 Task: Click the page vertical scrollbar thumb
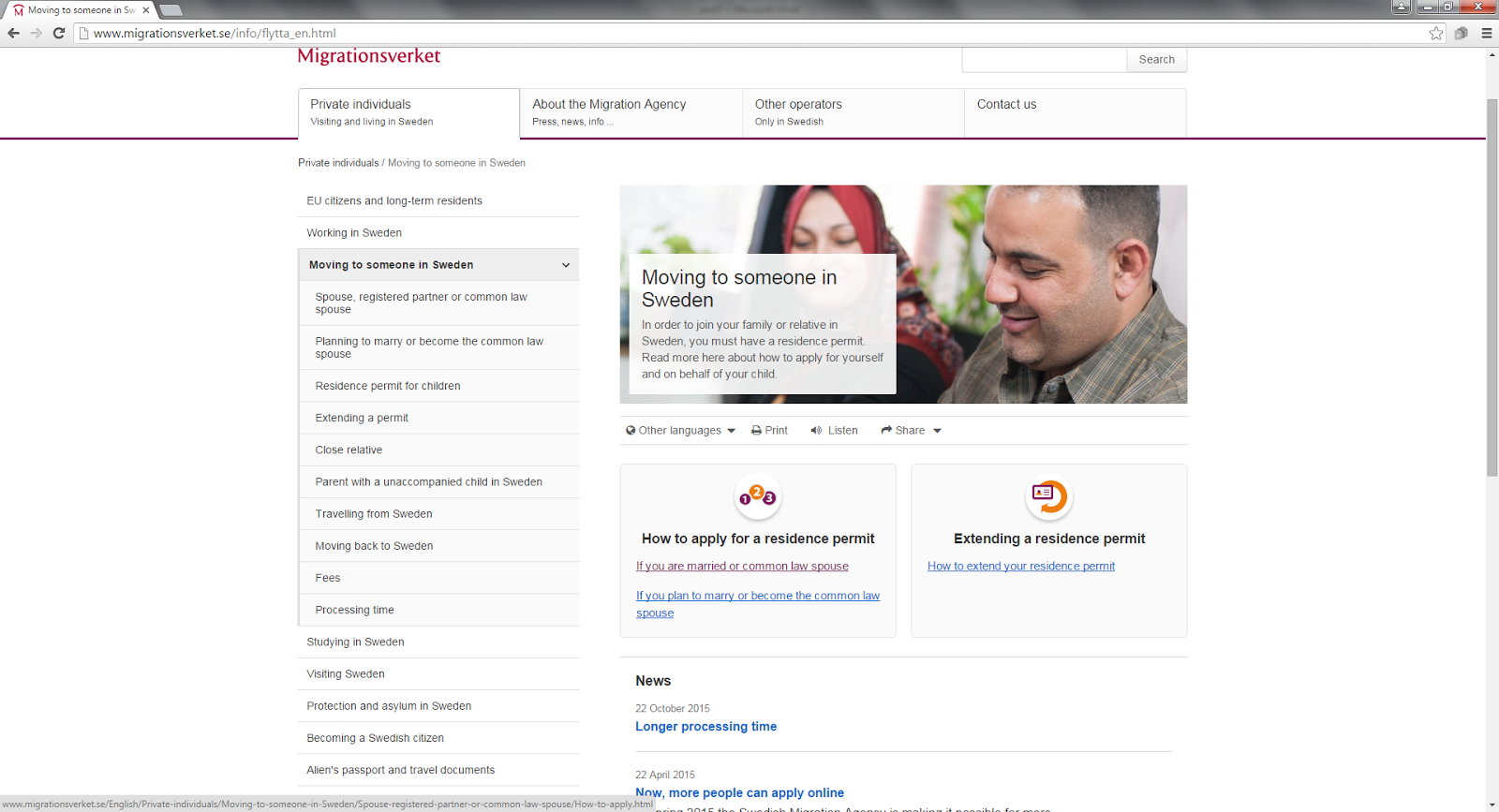[x=1492, y=286]
